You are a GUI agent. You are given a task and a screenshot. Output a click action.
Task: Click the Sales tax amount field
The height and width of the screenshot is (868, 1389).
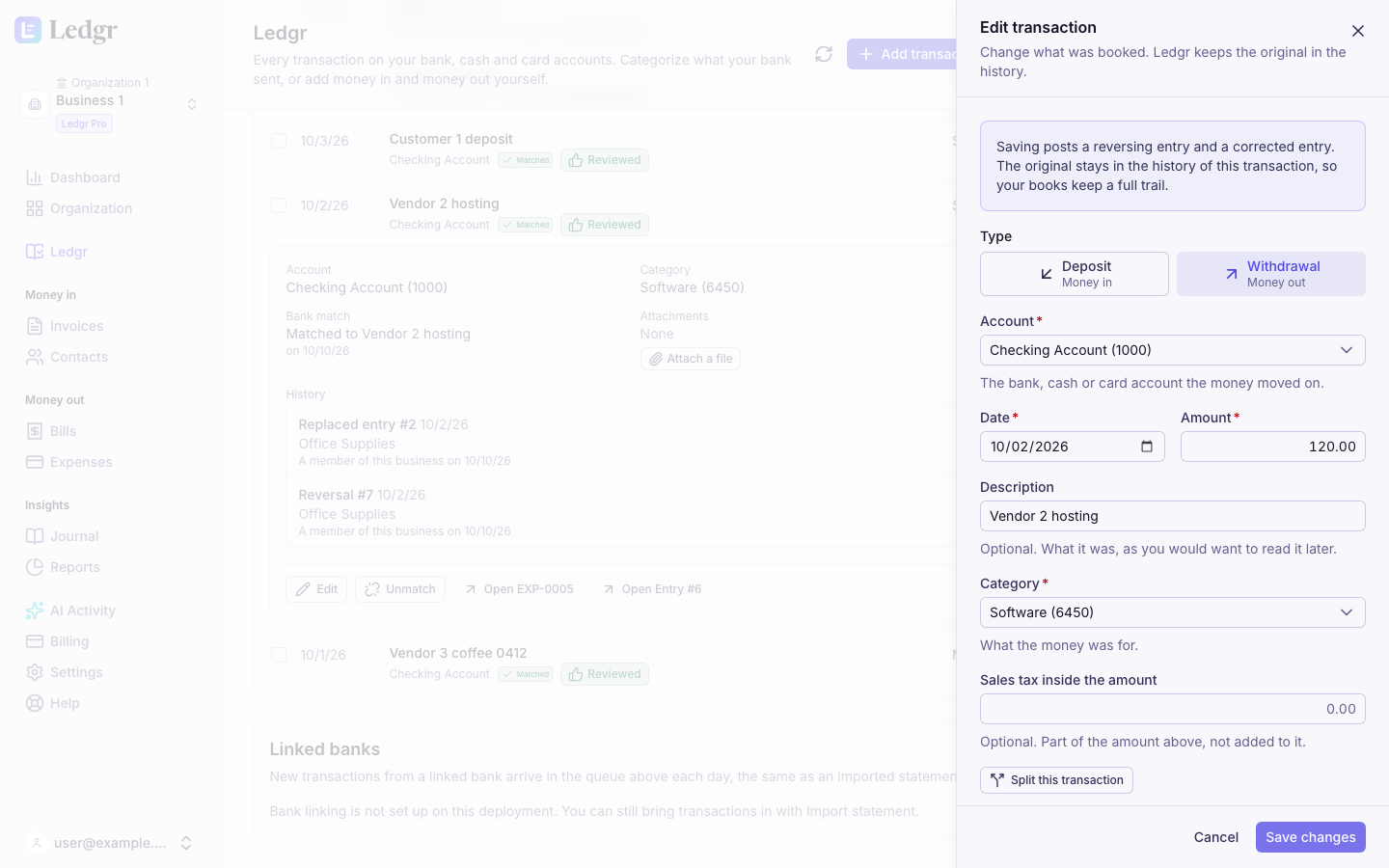pyautogui.click(x=1173, y=709)
